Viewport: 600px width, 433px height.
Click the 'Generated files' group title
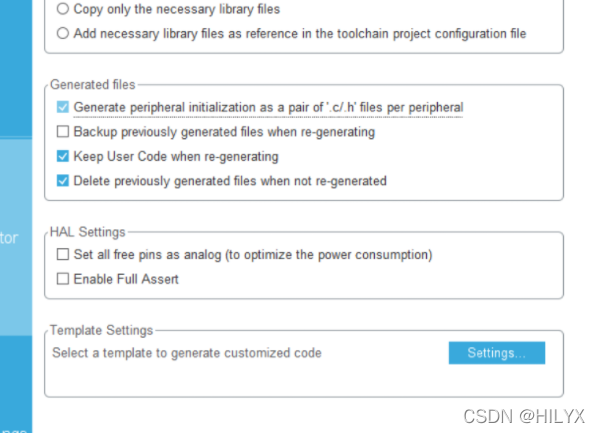[x=90, y=85]
